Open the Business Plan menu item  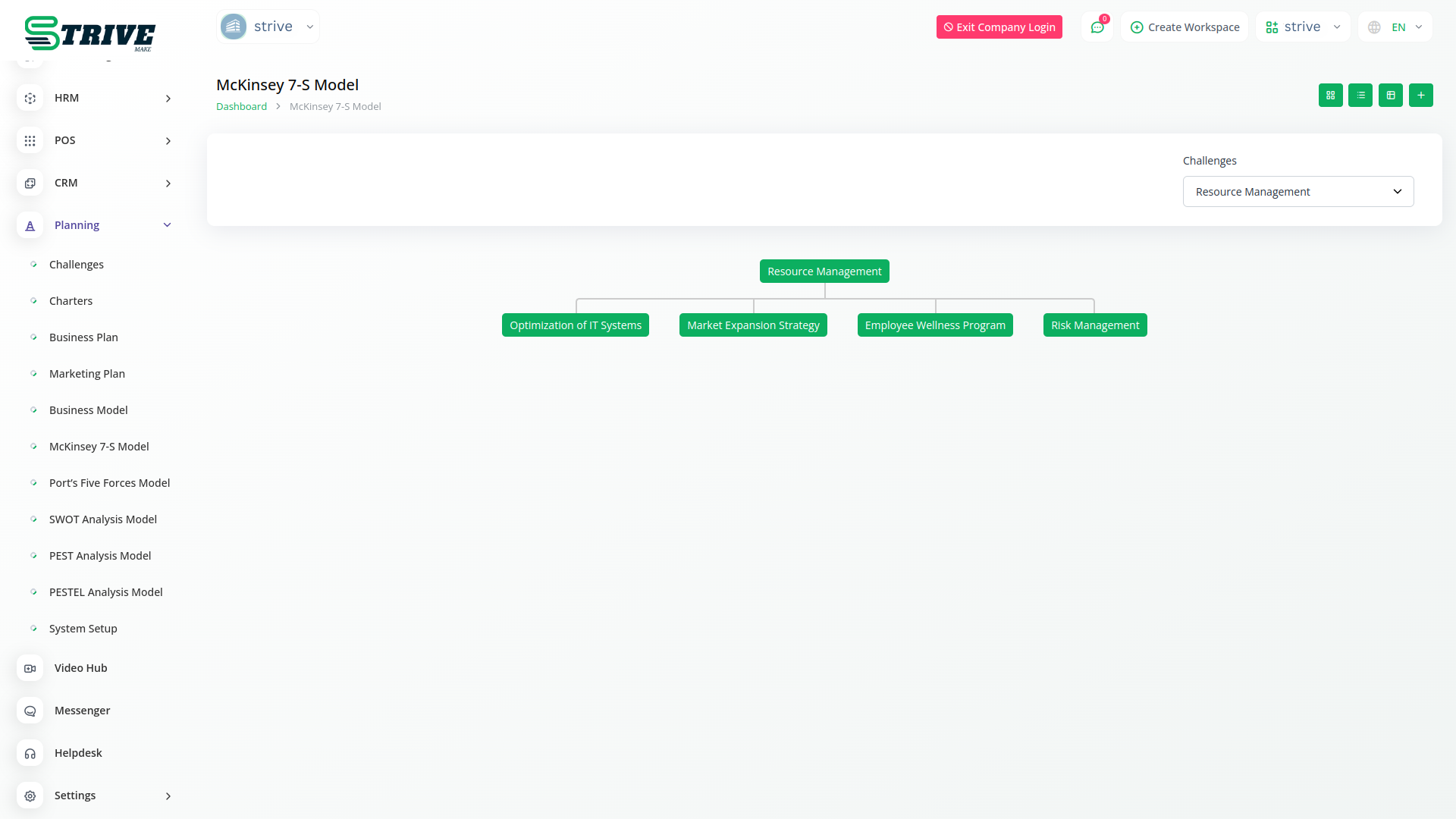(x=83, y=337)
